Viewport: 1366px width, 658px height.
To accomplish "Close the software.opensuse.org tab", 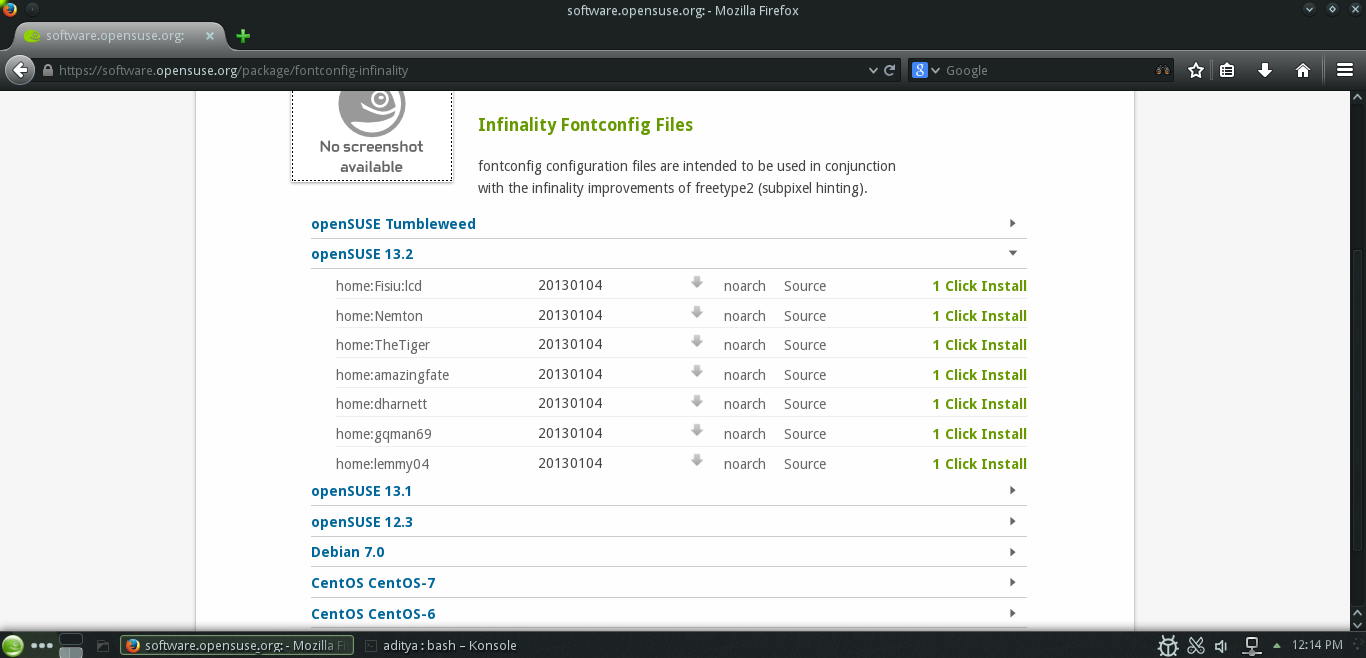I will [x=210, y=35].
